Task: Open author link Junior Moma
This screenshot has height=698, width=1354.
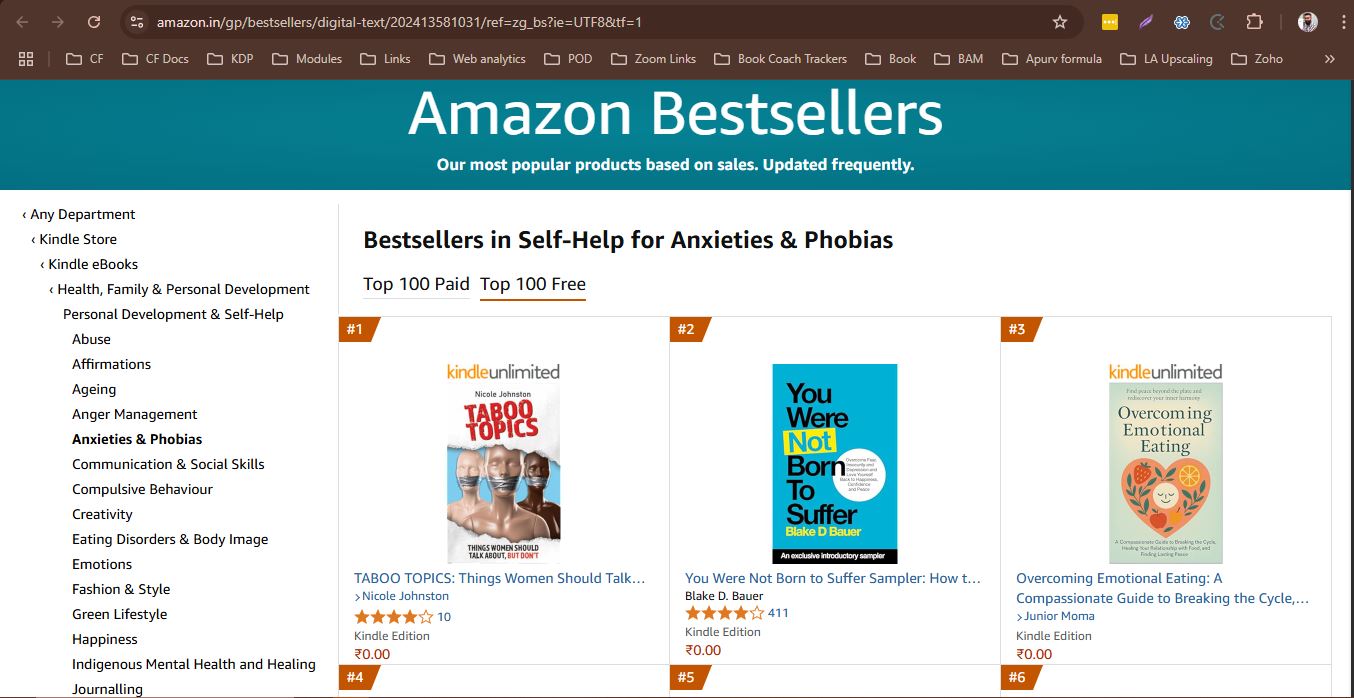Action: [1059, 616]
